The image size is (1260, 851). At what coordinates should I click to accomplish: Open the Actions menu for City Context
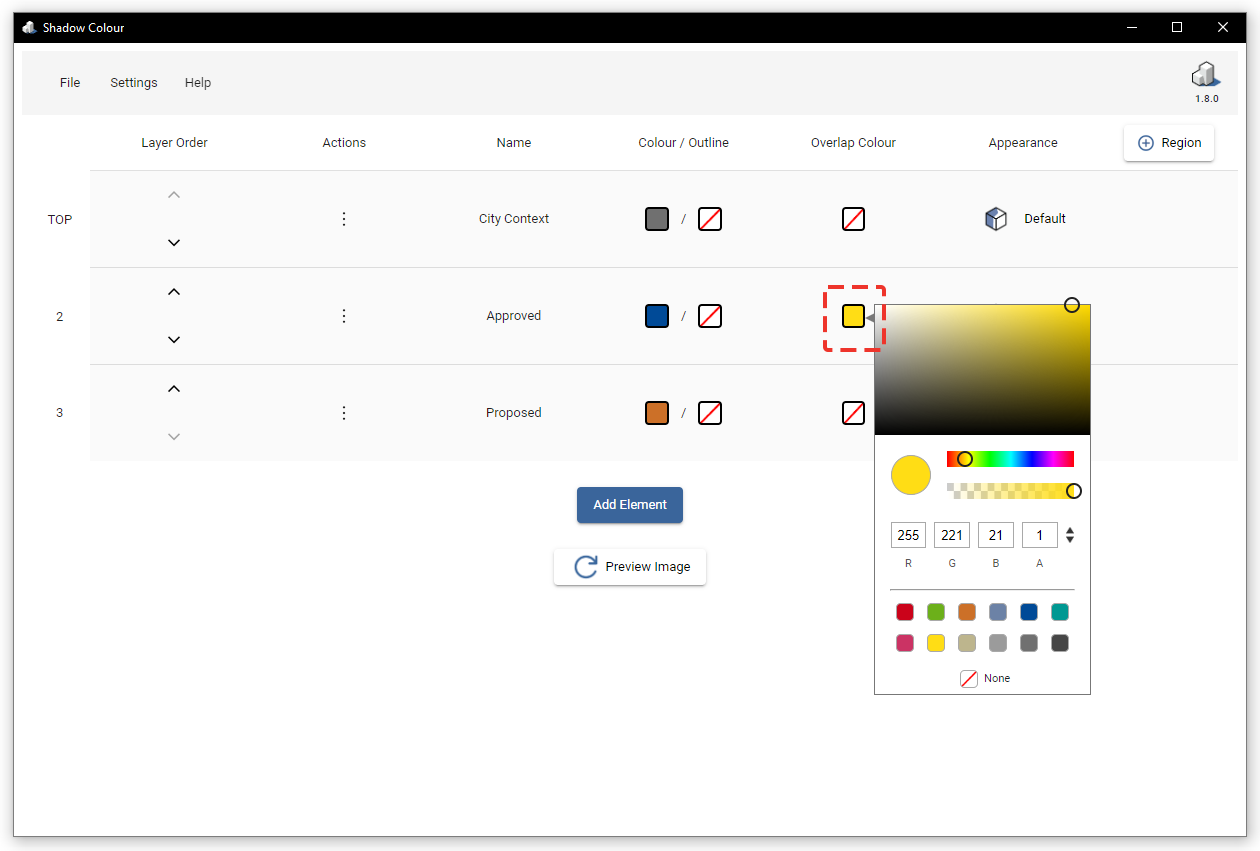tap(344, 218)
